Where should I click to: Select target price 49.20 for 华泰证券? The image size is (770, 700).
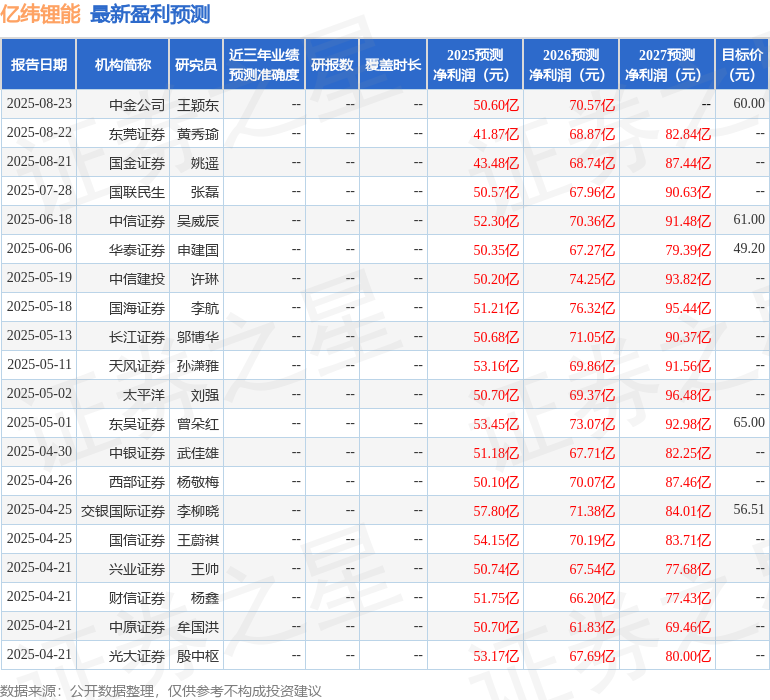pyautogui.click(x=748, y=249)
